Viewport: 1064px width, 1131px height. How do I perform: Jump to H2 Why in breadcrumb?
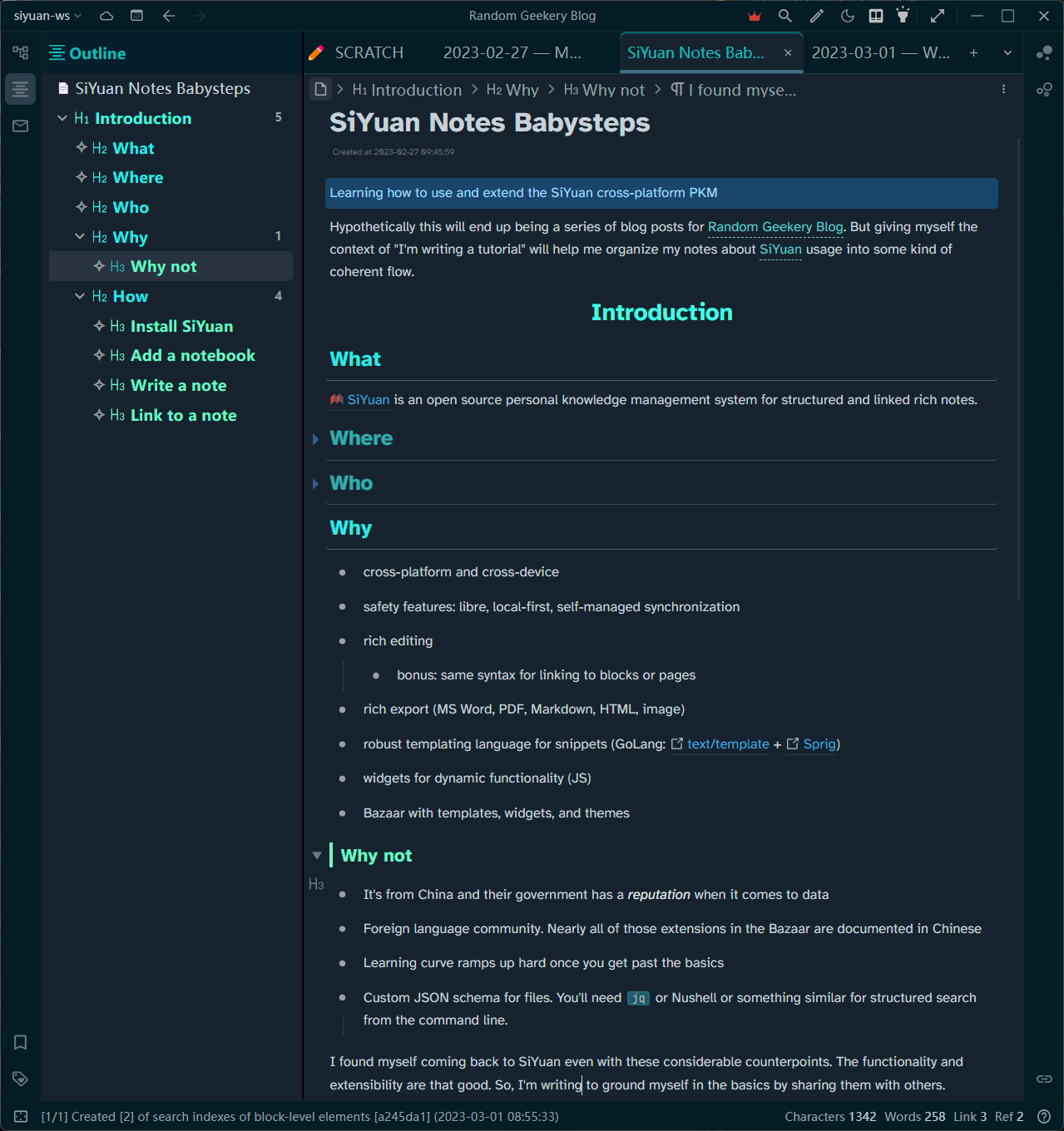coord(512,90)
